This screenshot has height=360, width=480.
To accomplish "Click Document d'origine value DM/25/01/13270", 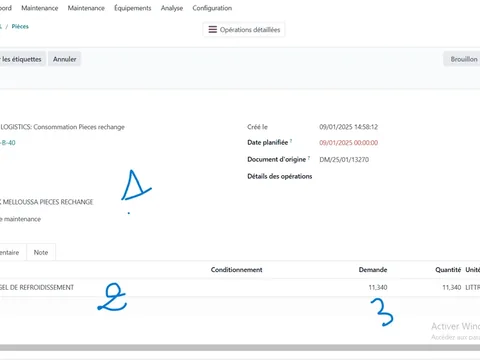I will point(344,159).
